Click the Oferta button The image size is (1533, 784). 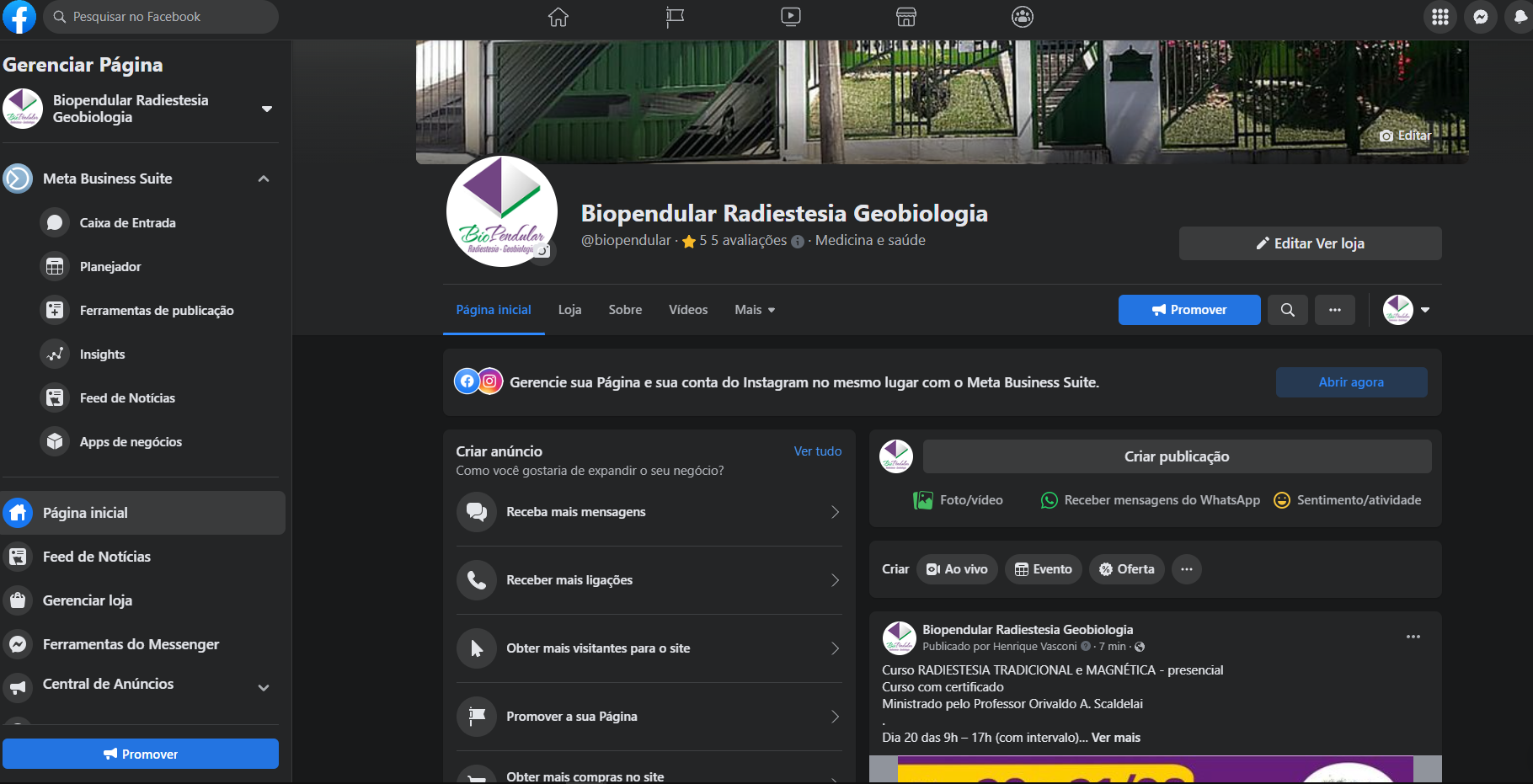click(x=1127, y=569)
